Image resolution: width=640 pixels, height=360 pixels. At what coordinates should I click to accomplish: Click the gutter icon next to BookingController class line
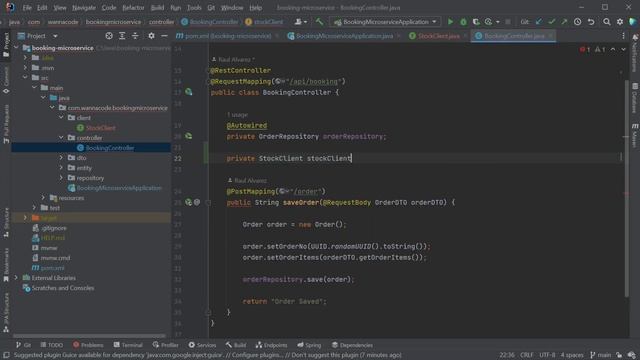click(x=189, y=92)
